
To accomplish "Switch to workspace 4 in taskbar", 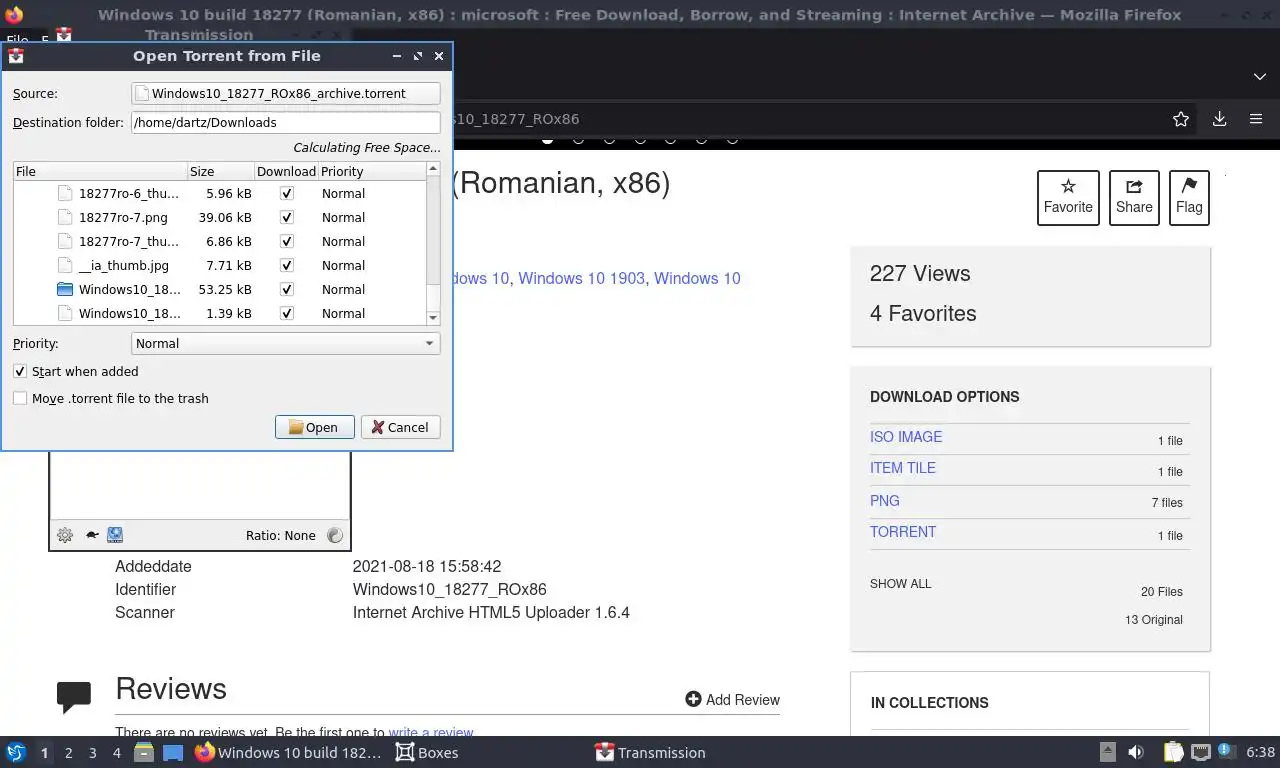I will [x=116, y=752].
